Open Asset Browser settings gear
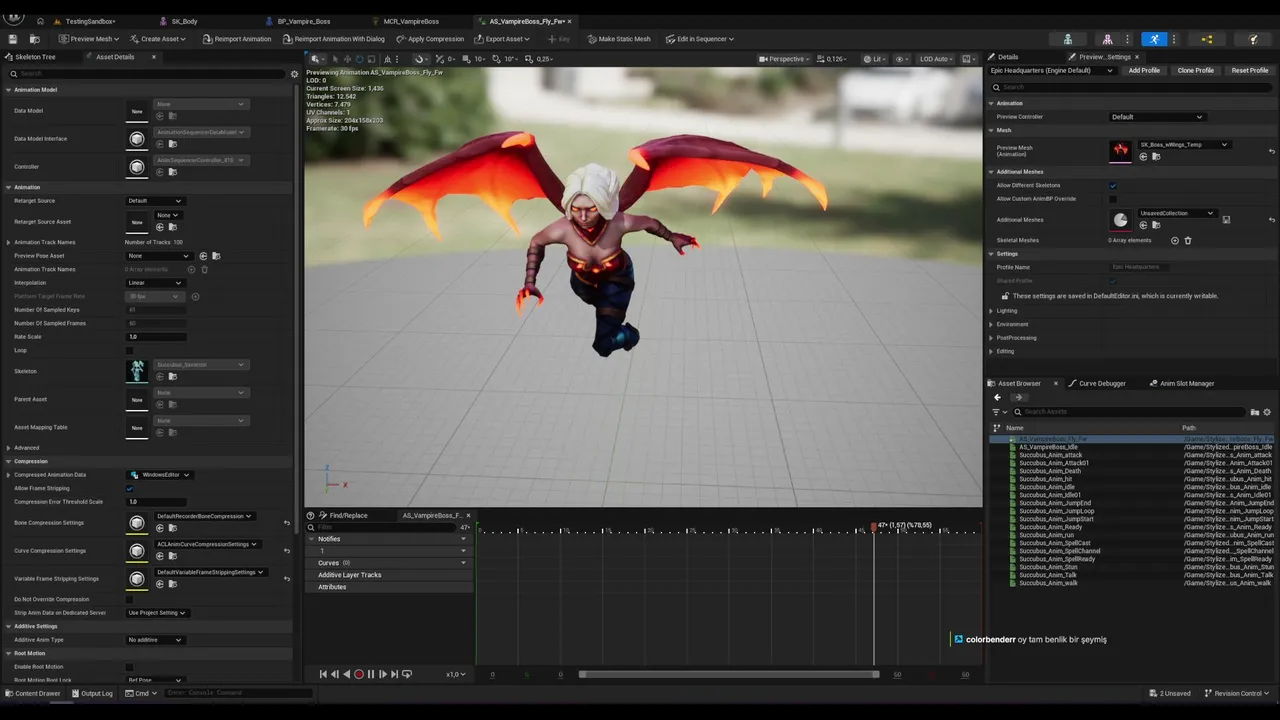1280x720 pixels. (1267, 412)
